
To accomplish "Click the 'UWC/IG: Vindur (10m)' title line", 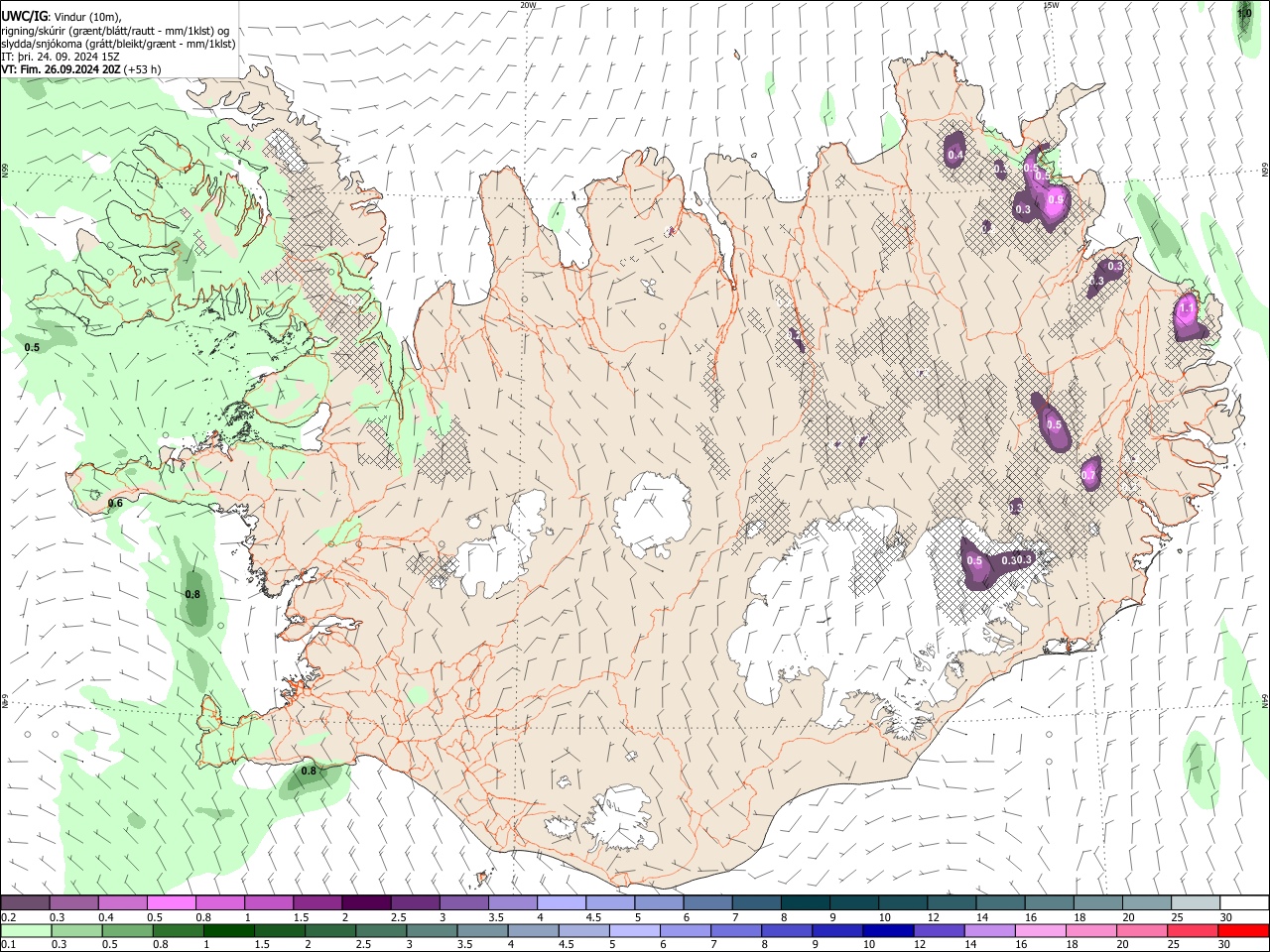I will coord(62,17).
